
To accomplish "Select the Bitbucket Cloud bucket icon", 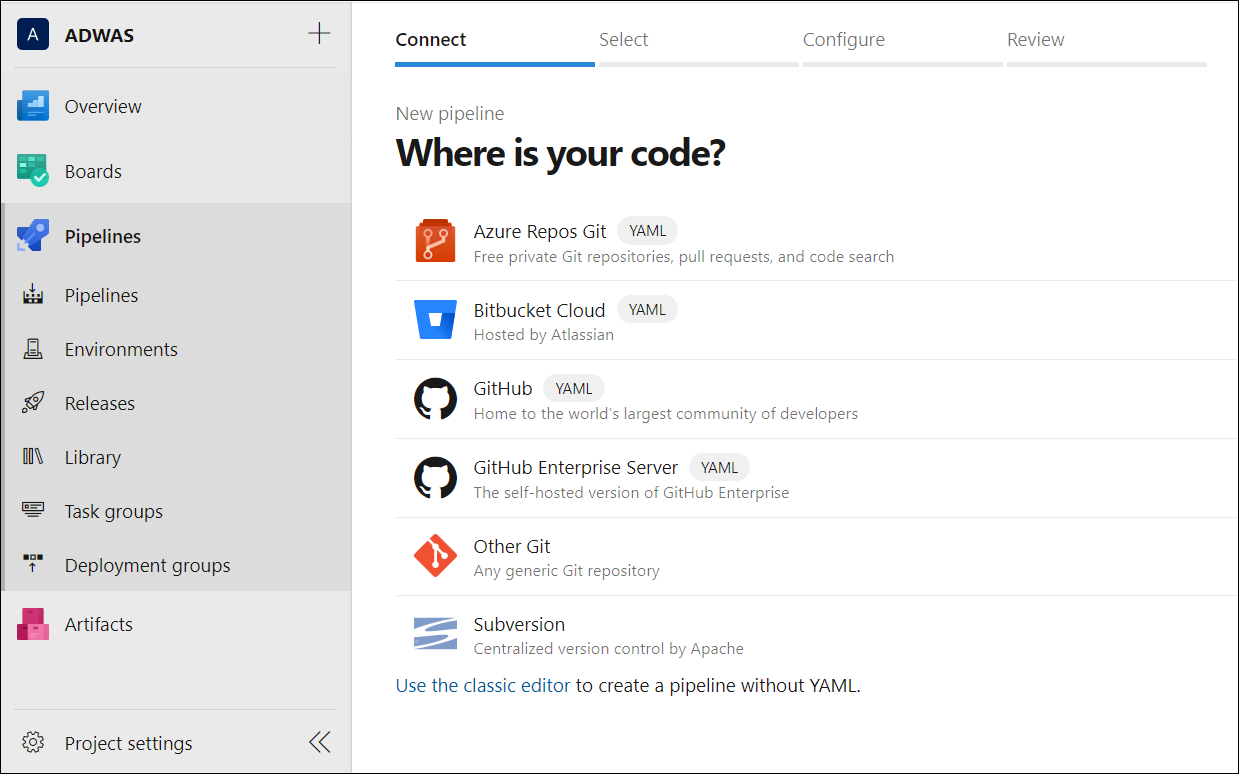I will pyautogui.click(x=435, y=319).
